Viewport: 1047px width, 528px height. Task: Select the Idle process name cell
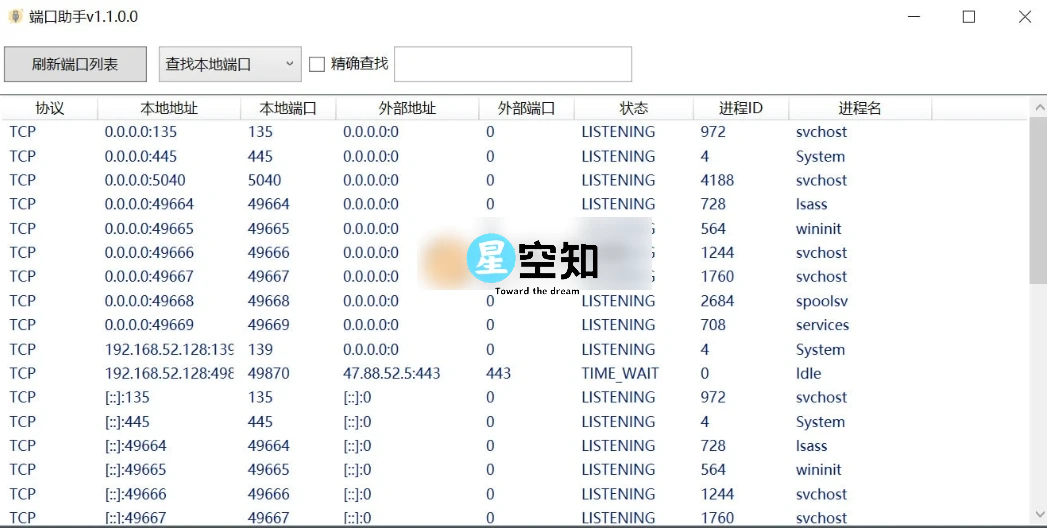(x=808, y=374)
